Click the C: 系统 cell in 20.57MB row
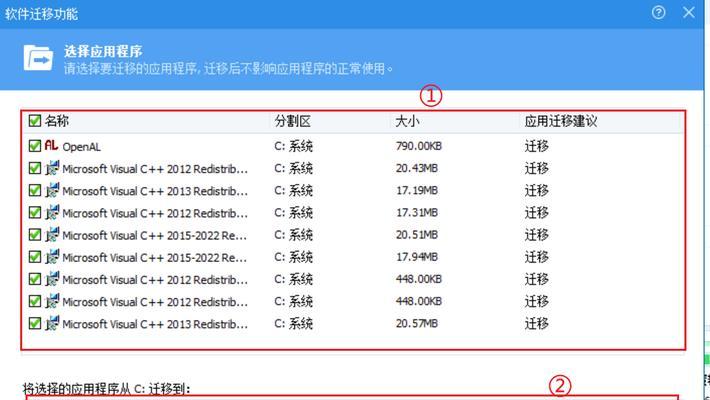The image size is (710, 400). click(x=293, y=324)
